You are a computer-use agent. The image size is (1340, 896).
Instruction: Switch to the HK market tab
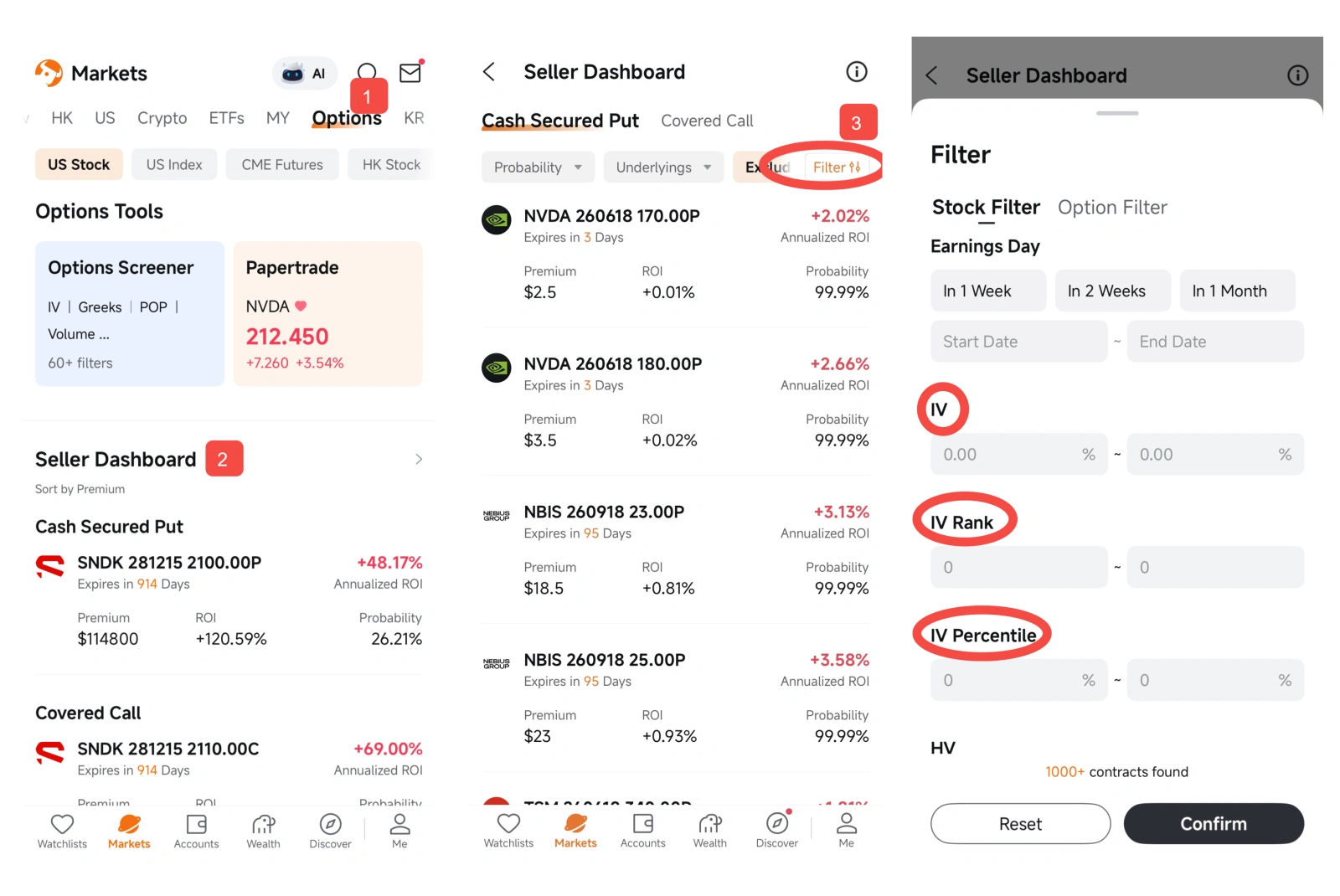click(62, 118)
